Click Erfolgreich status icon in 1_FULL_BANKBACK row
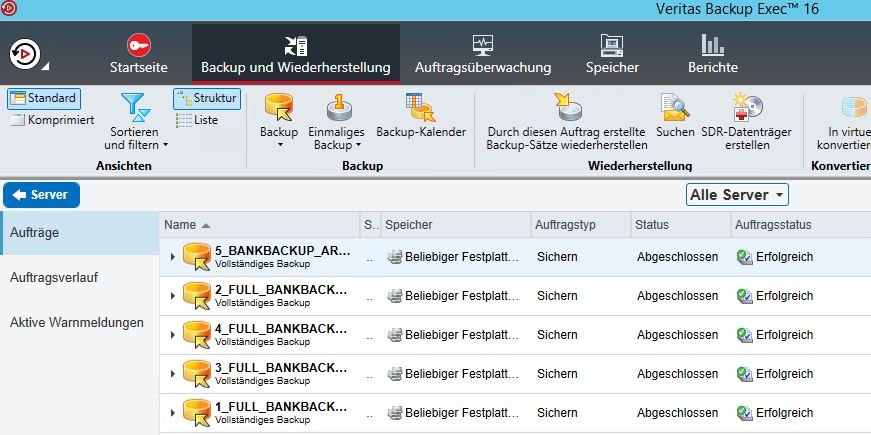This screenshot has height=435, width=871. pyautogui.click(x=744, y=413)
